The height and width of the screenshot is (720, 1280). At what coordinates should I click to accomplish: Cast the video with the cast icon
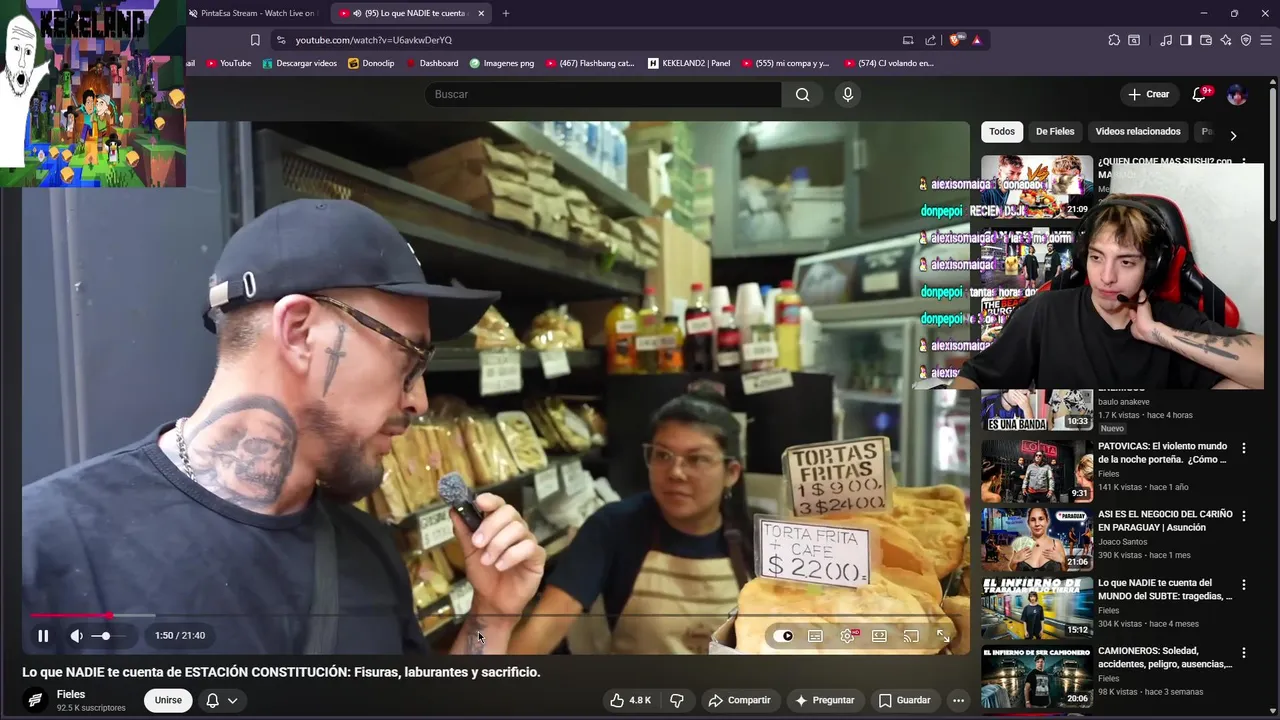point(911,636)
